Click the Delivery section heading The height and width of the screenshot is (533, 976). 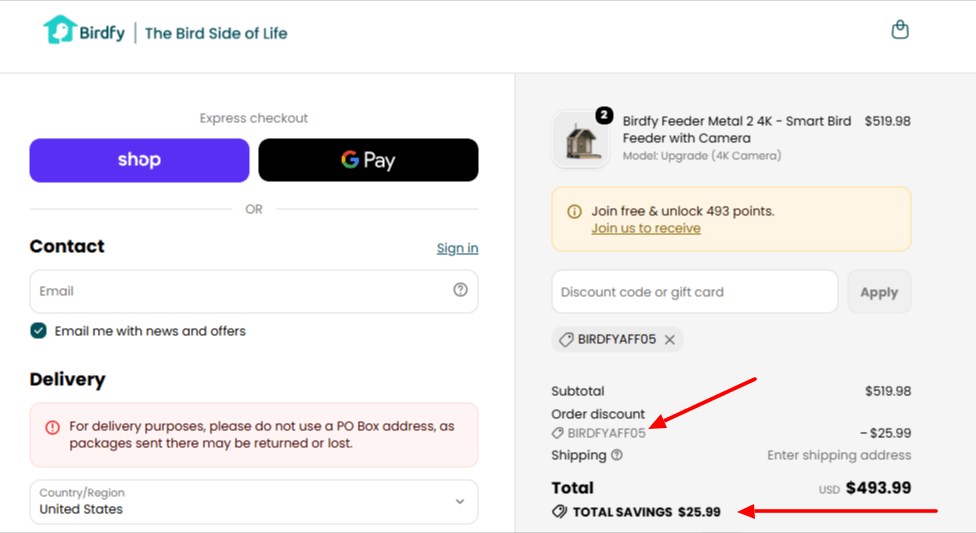pyautogui.click(x=67, y=379)
